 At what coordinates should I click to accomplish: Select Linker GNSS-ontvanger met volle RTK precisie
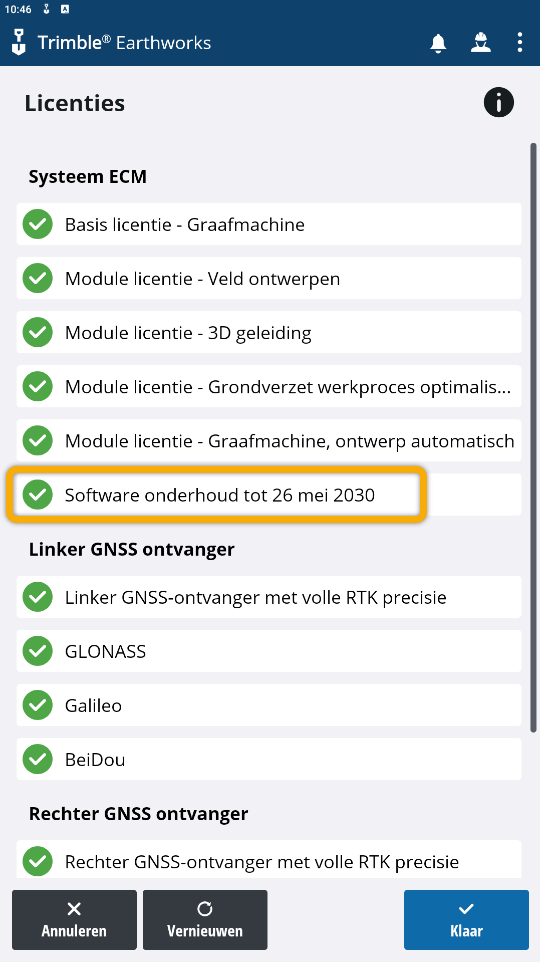click(x=269, y=597)
